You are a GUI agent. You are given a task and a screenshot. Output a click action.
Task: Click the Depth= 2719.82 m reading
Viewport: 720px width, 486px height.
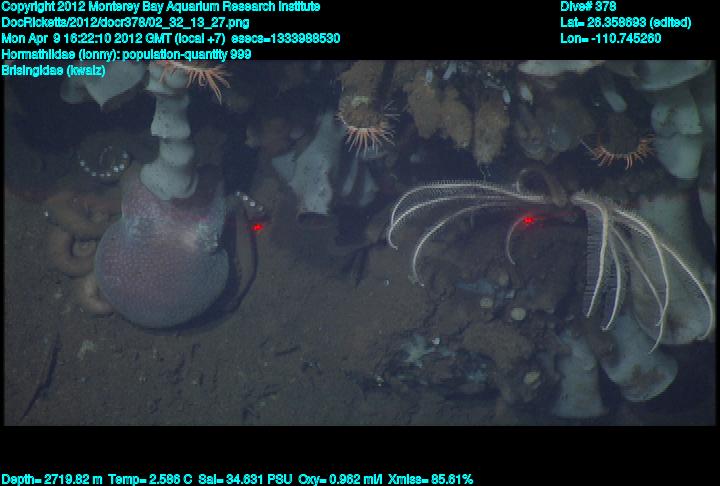(x=52, y=480)
